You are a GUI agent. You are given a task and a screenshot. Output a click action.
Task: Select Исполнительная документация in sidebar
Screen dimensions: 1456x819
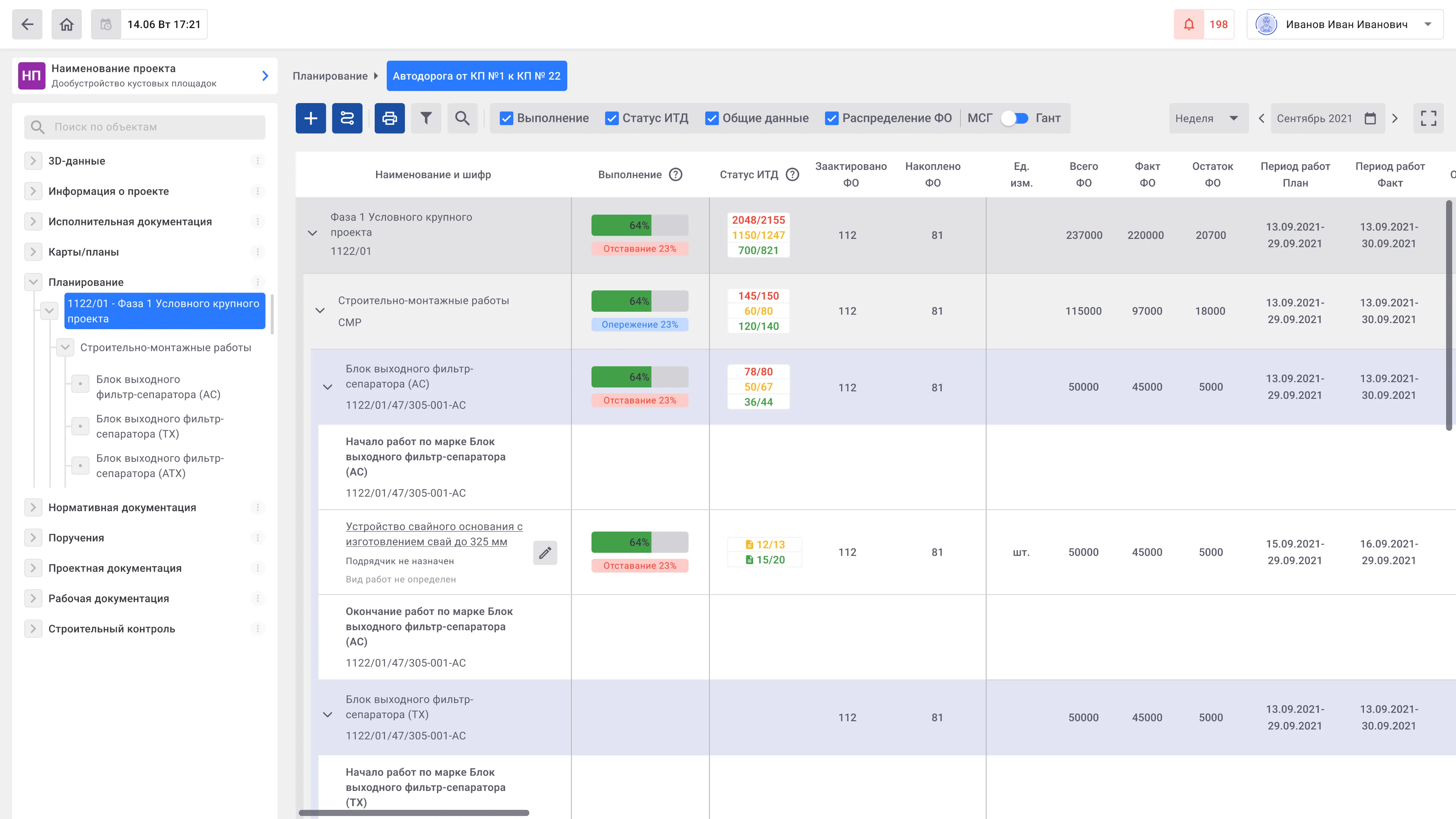click(x=130, y=221)
